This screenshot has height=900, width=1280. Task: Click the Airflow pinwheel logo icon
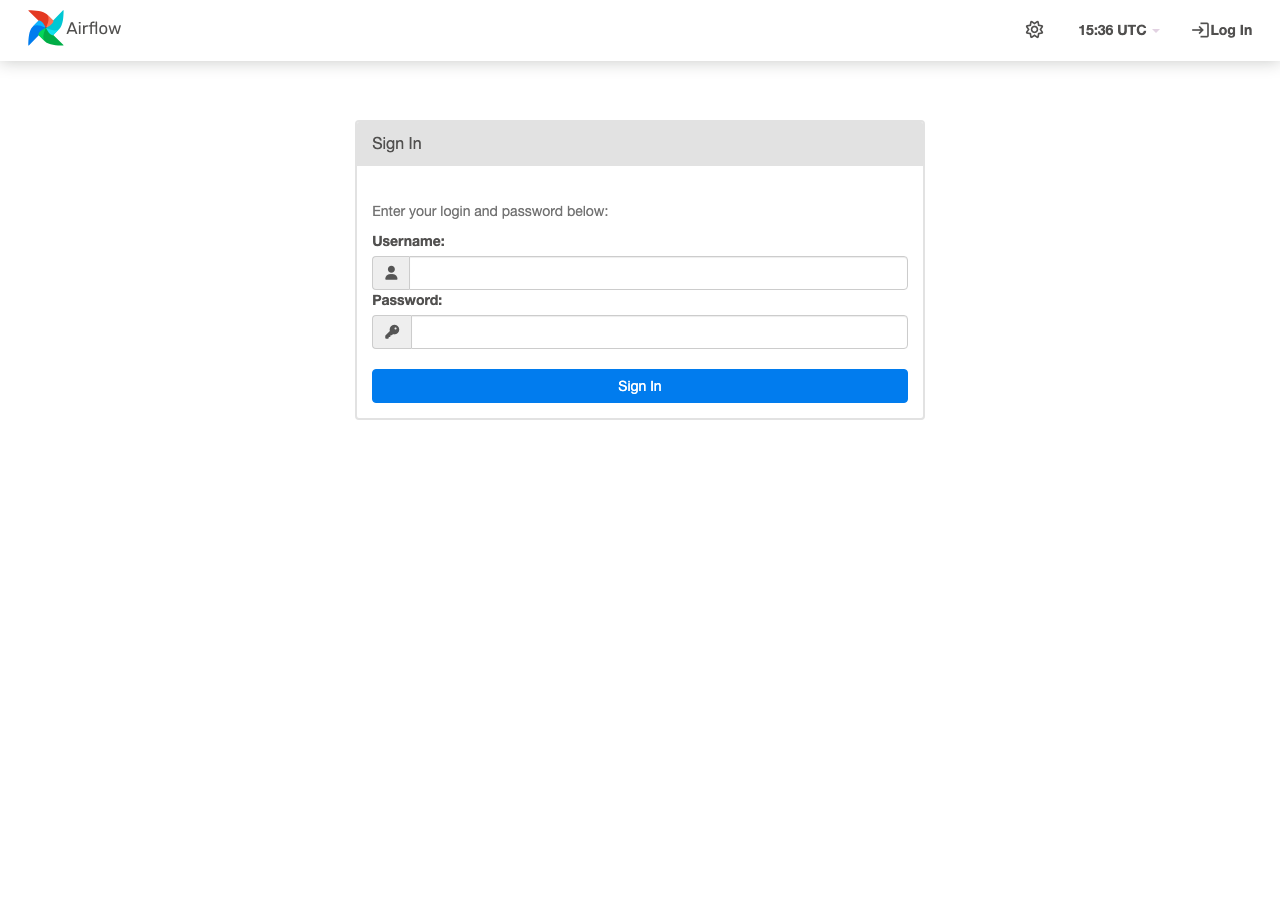[45, 27]
